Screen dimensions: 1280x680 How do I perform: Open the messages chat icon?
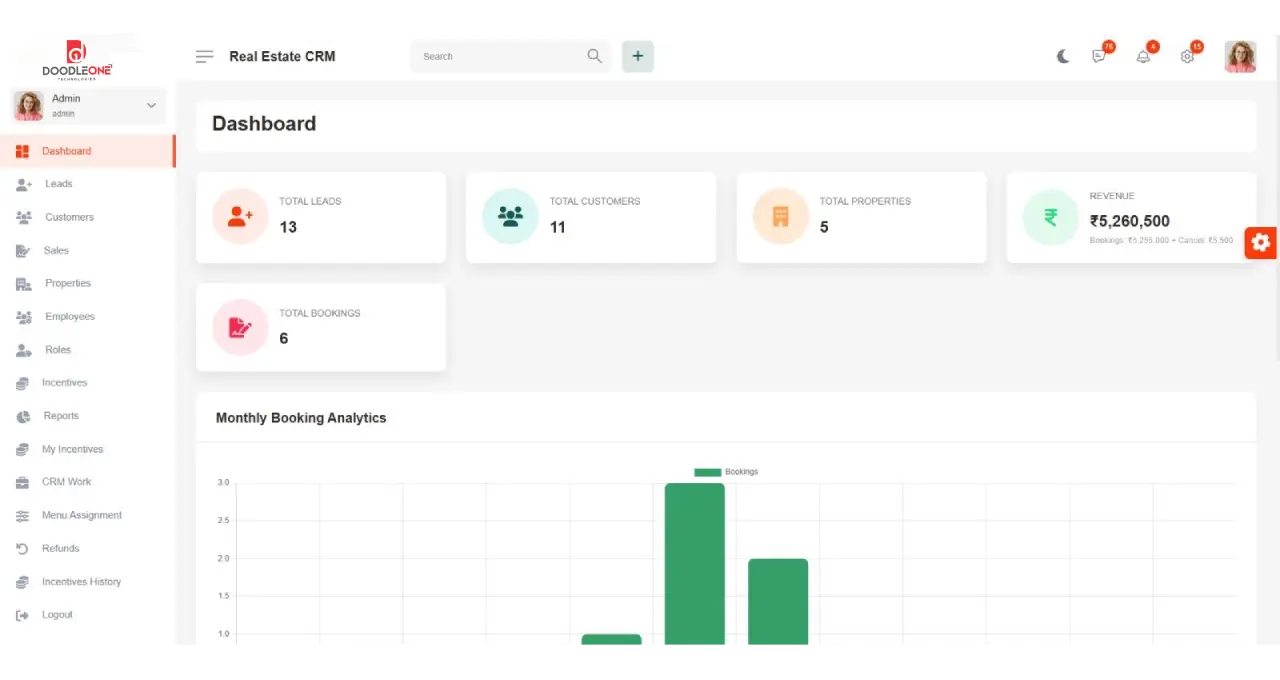pos(1100,56)
